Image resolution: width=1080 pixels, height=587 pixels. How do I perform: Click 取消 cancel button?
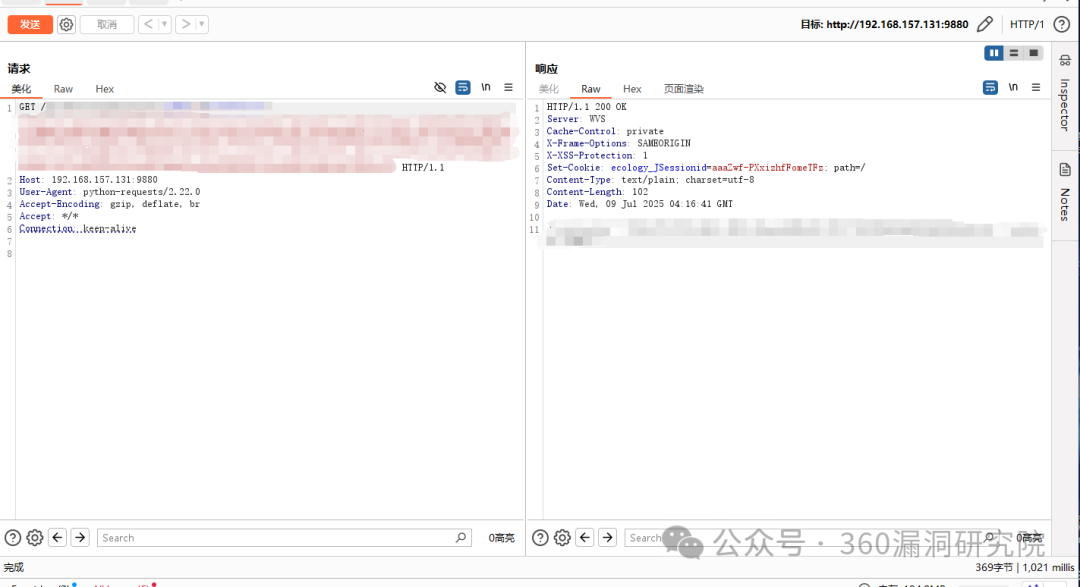pyautogui.click(x=107, y=24)
